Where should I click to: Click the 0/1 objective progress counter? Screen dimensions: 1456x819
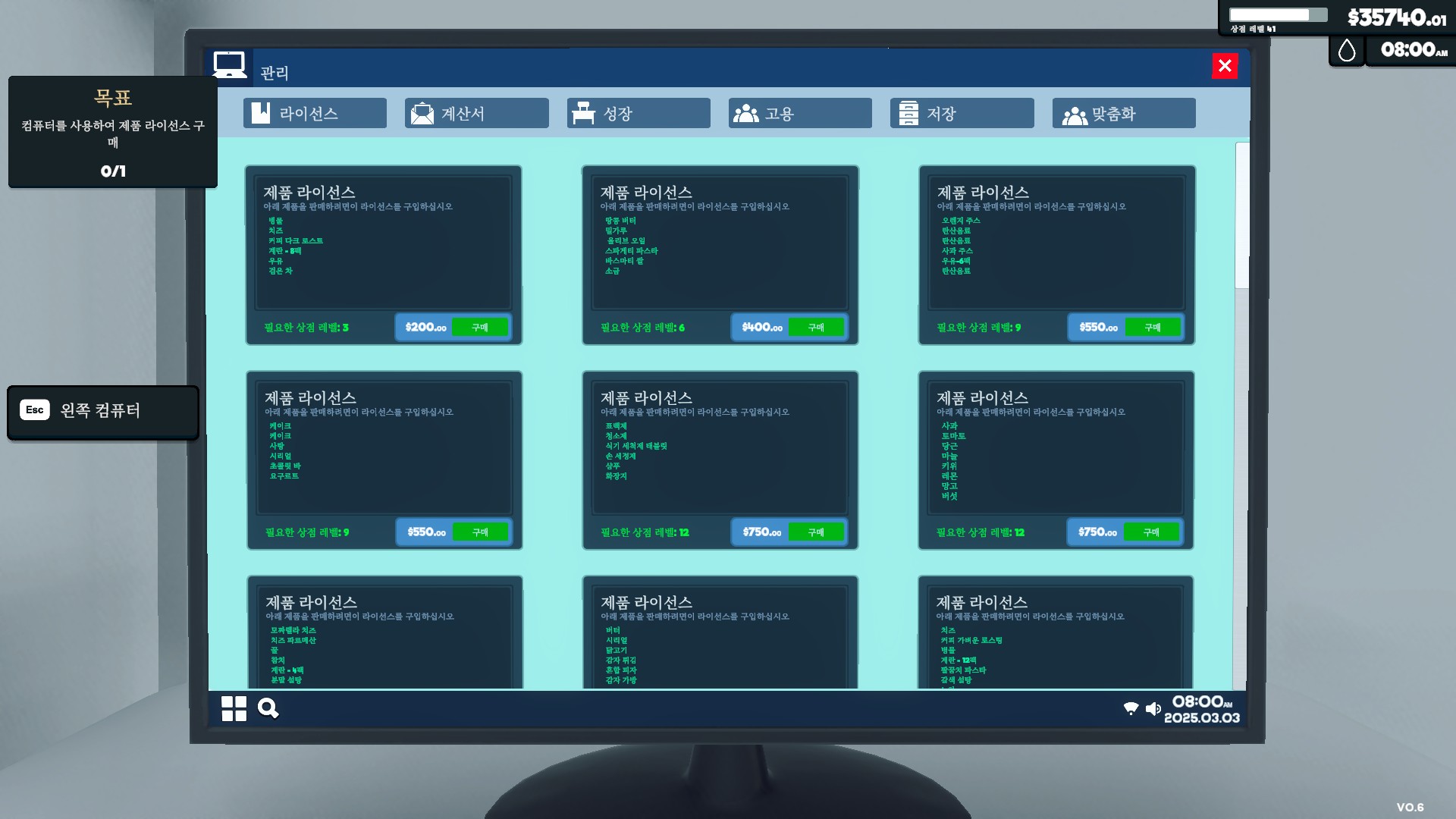point(113,171)
